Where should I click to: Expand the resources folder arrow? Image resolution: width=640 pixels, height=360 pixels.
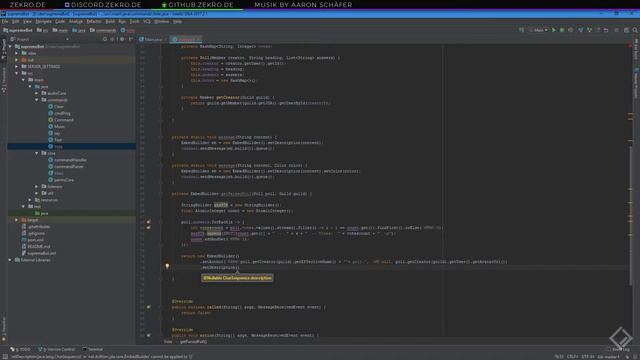pos(30,200)
